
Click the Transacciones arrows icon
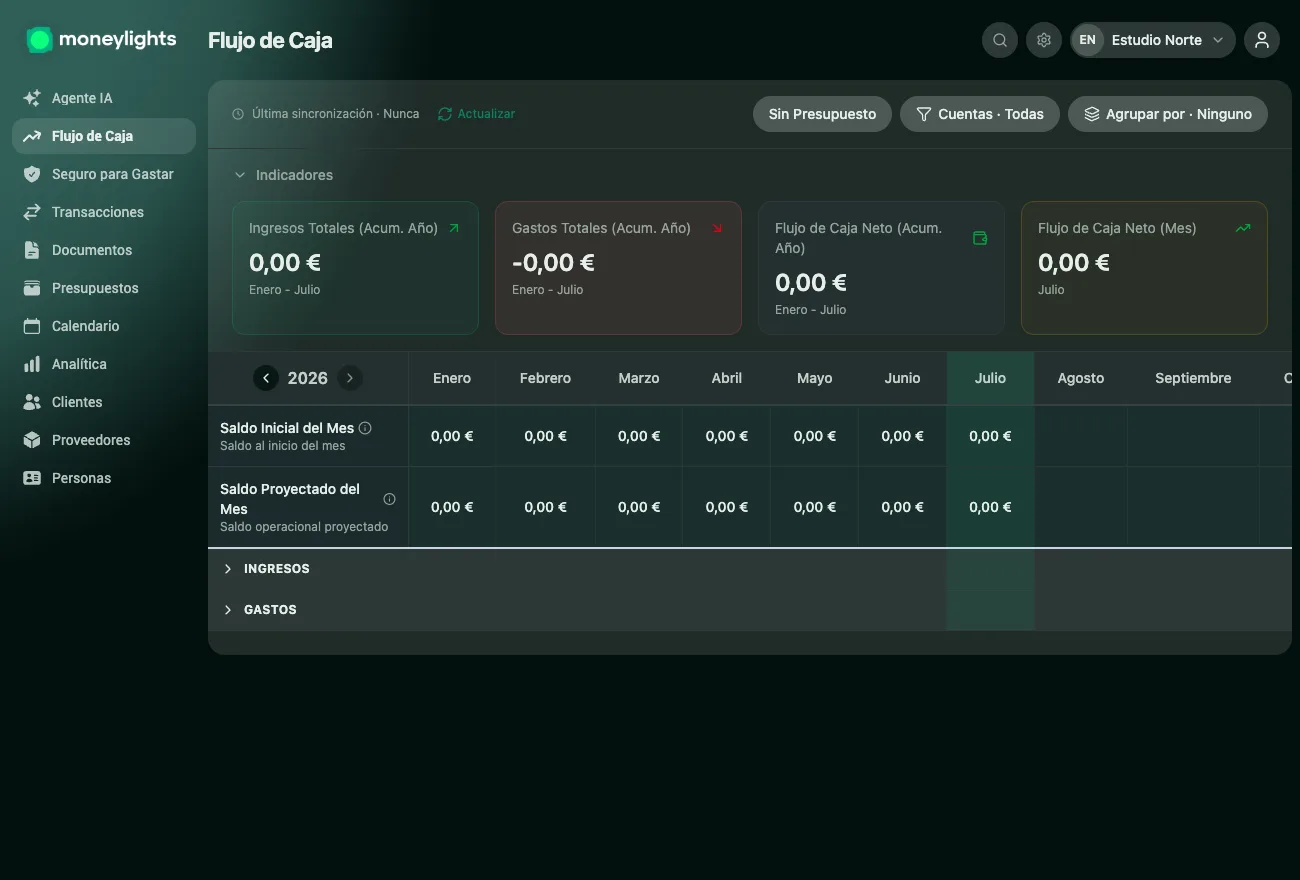tap(32, 212)
